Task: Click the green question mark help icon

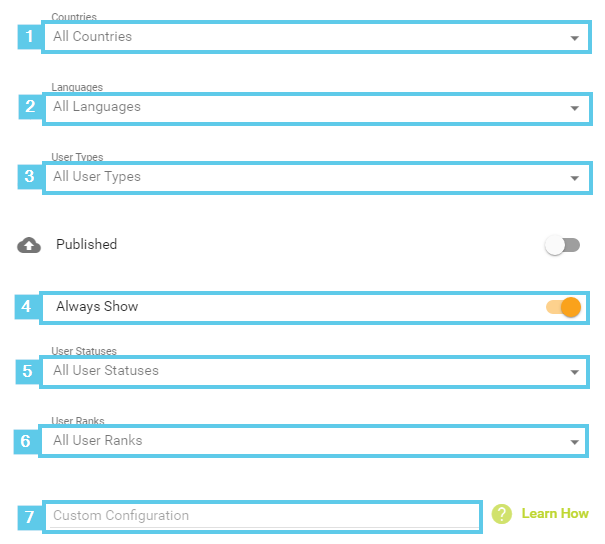Action: tap(502, 514)
